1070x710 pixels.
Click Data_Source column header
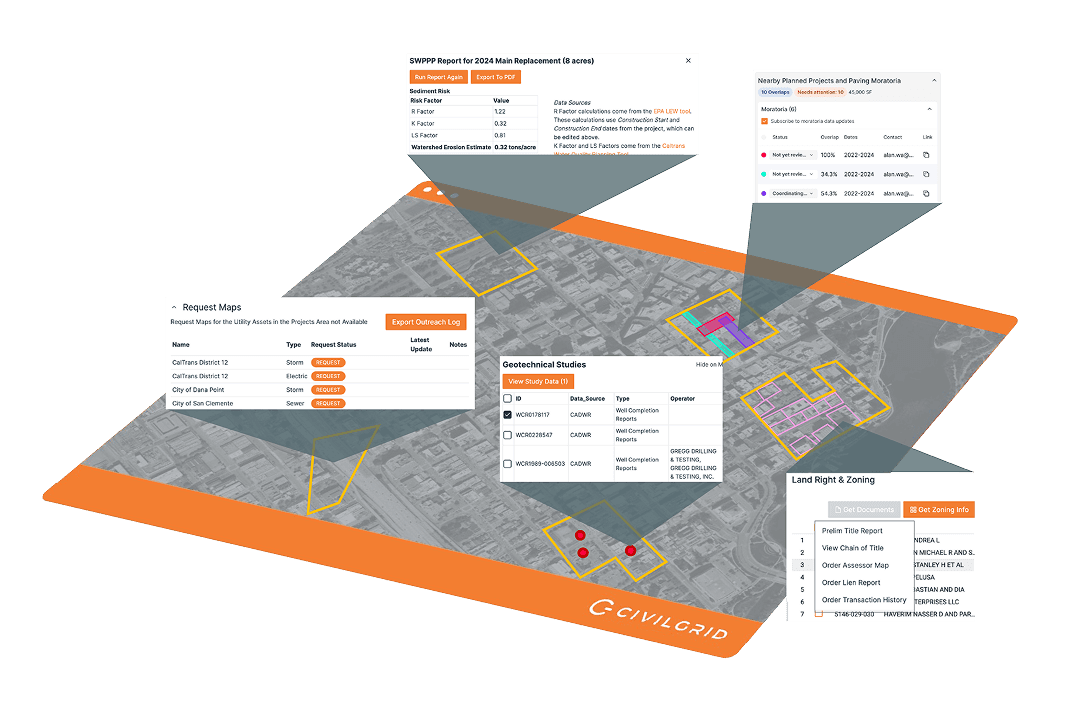(x=588, y=399)
